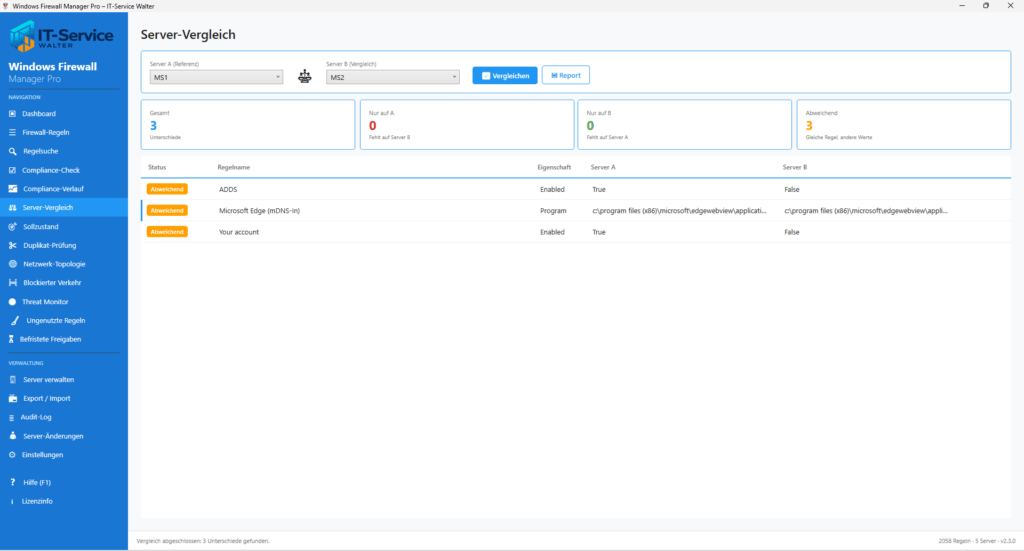
Task: Select Export / Import entry
Action: [64, 398]
